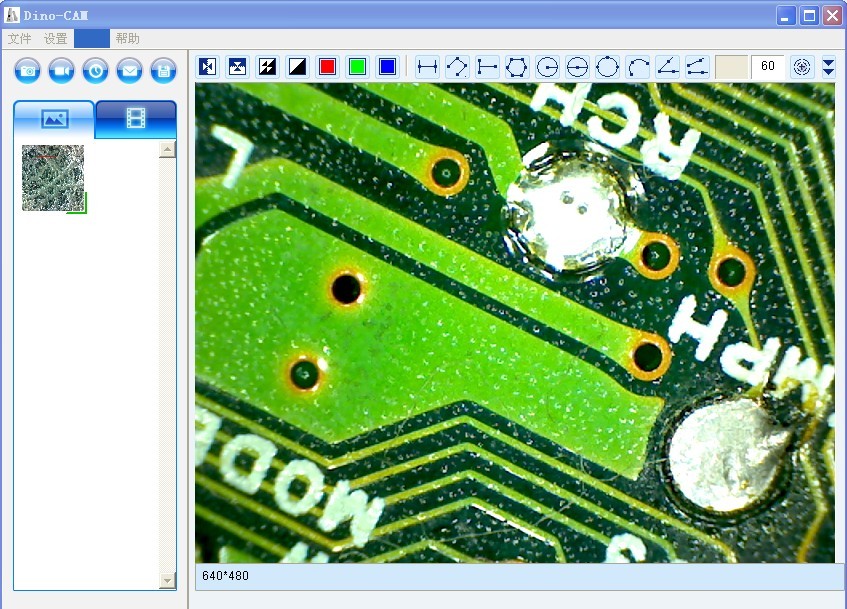Select the arc measurement tool

637,67
